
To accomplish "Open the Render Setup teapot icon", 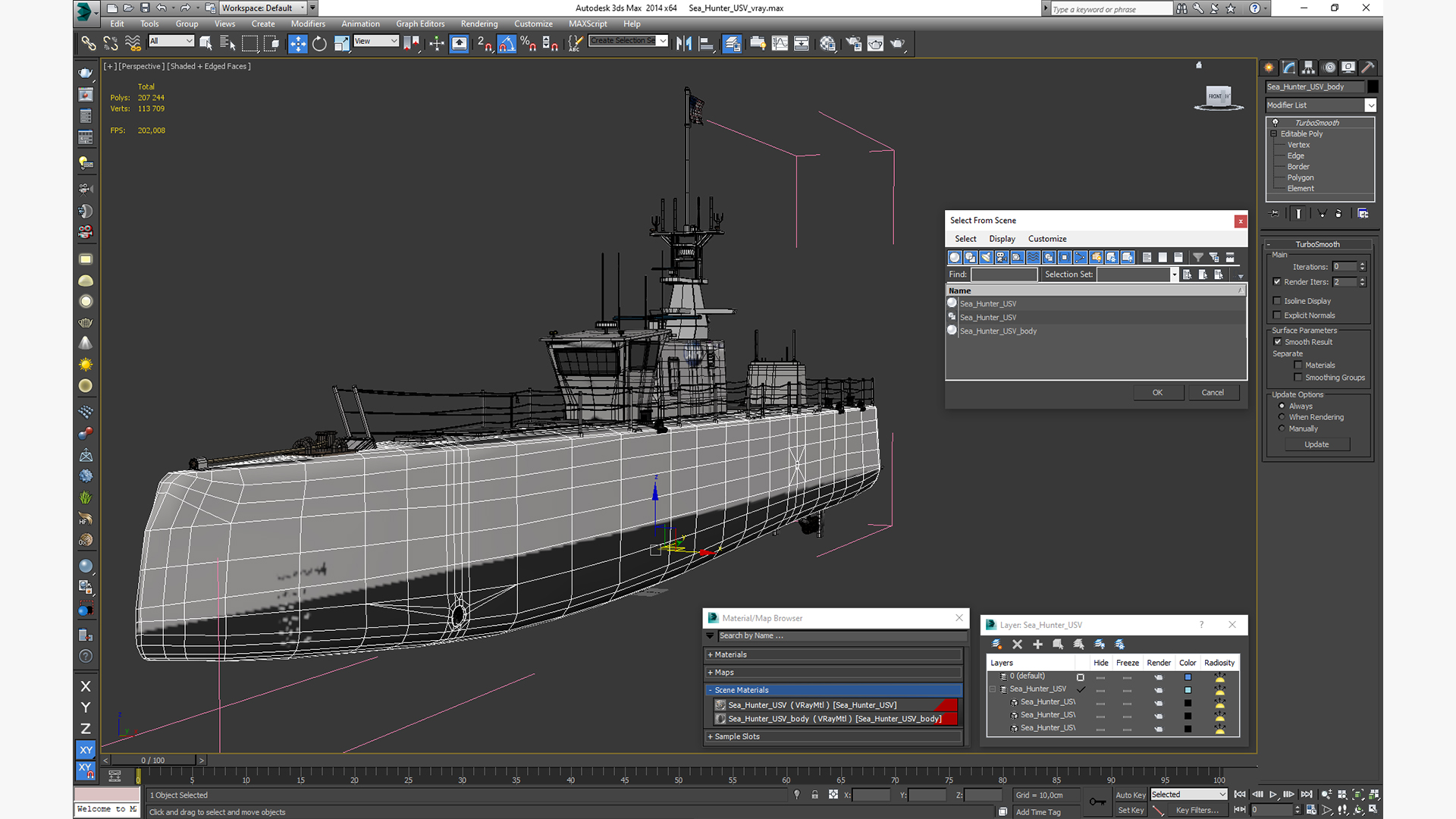I will tap(853, 44).
